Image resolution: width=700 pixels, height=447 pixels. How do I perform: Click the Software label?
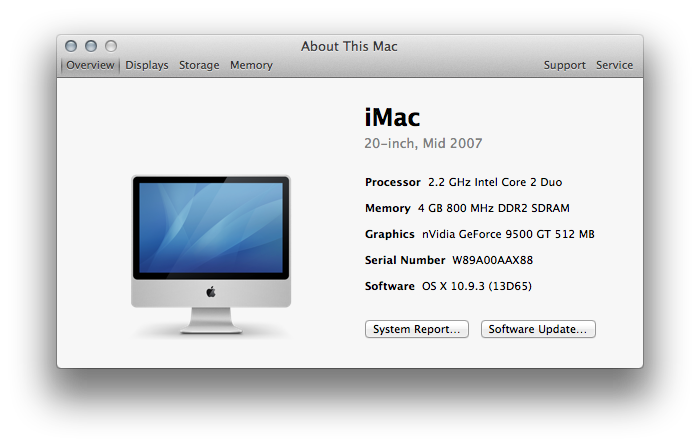tap(390, 286)
